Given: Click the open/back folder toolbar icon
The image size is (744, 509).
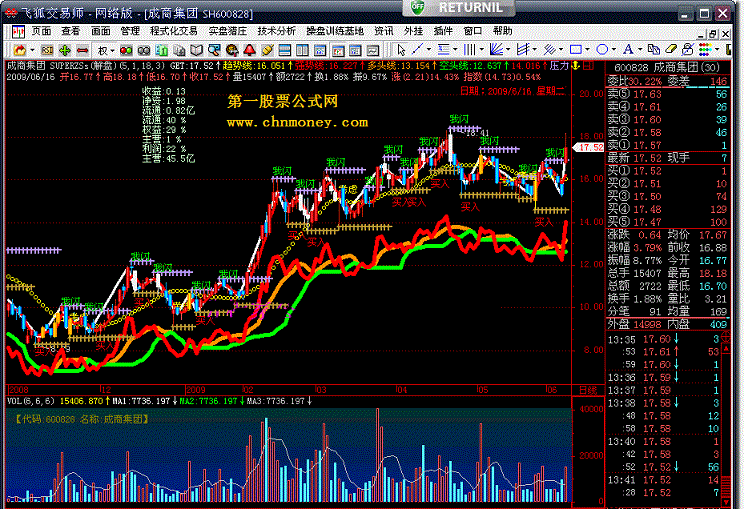Looking at the screenshot, I should click(x=19, y=50).
